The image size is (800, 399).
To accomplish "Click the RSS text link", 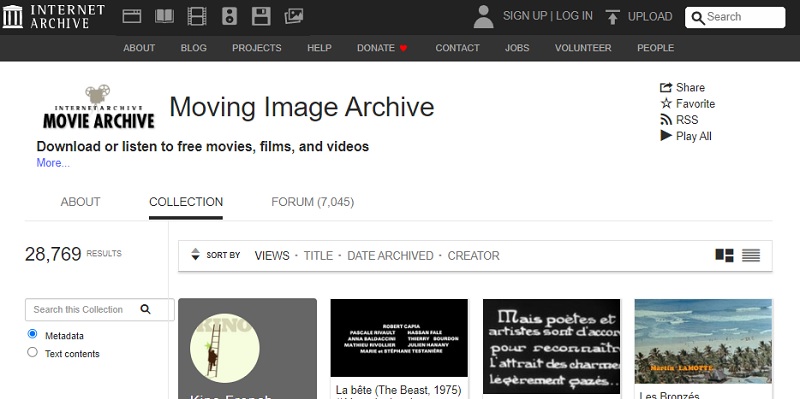I will coord(687,120).
